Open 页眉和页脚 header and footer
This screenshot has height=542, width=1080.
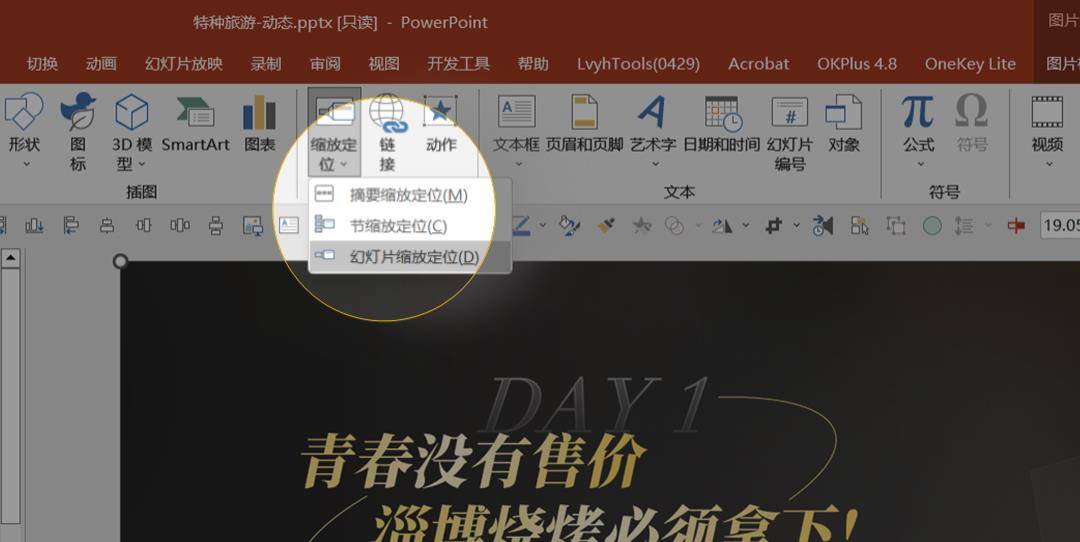584,125
